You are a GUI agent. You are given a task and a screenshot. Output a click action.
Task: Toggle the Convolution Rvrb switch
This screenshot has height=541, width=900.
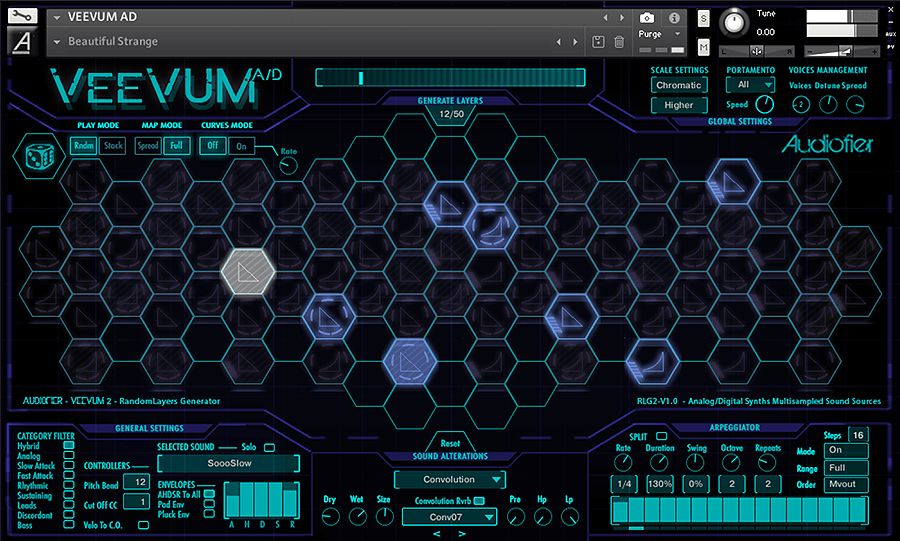click(479, 501)
